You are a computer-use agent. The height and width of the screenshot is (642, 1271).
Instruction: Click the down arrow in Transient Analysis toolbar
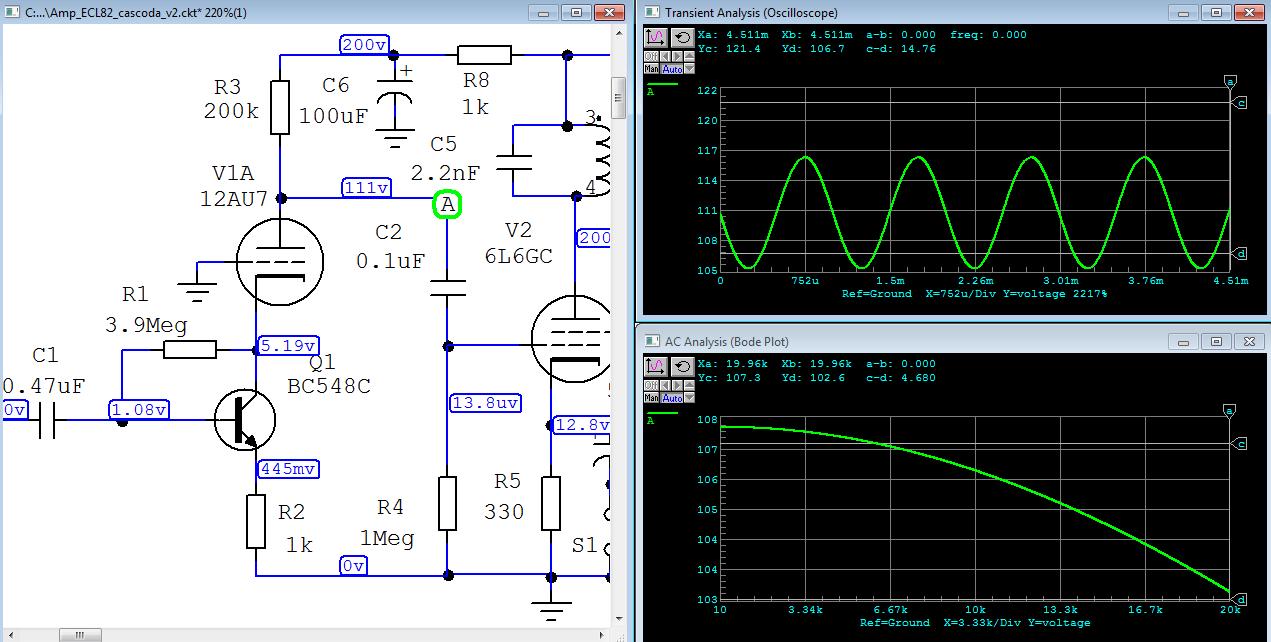pos(689,68)
